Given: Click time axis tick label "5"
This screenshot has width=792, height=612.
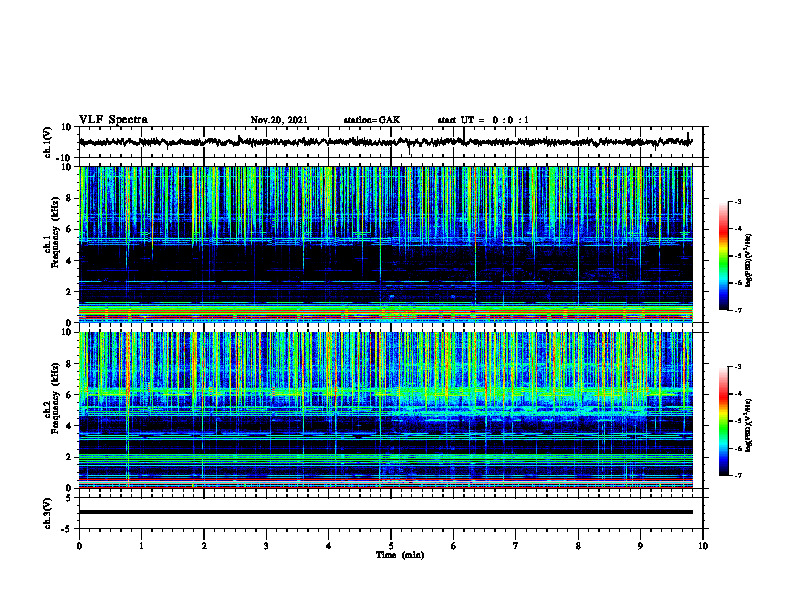Looking at the screenshot, I should [391, 546].
